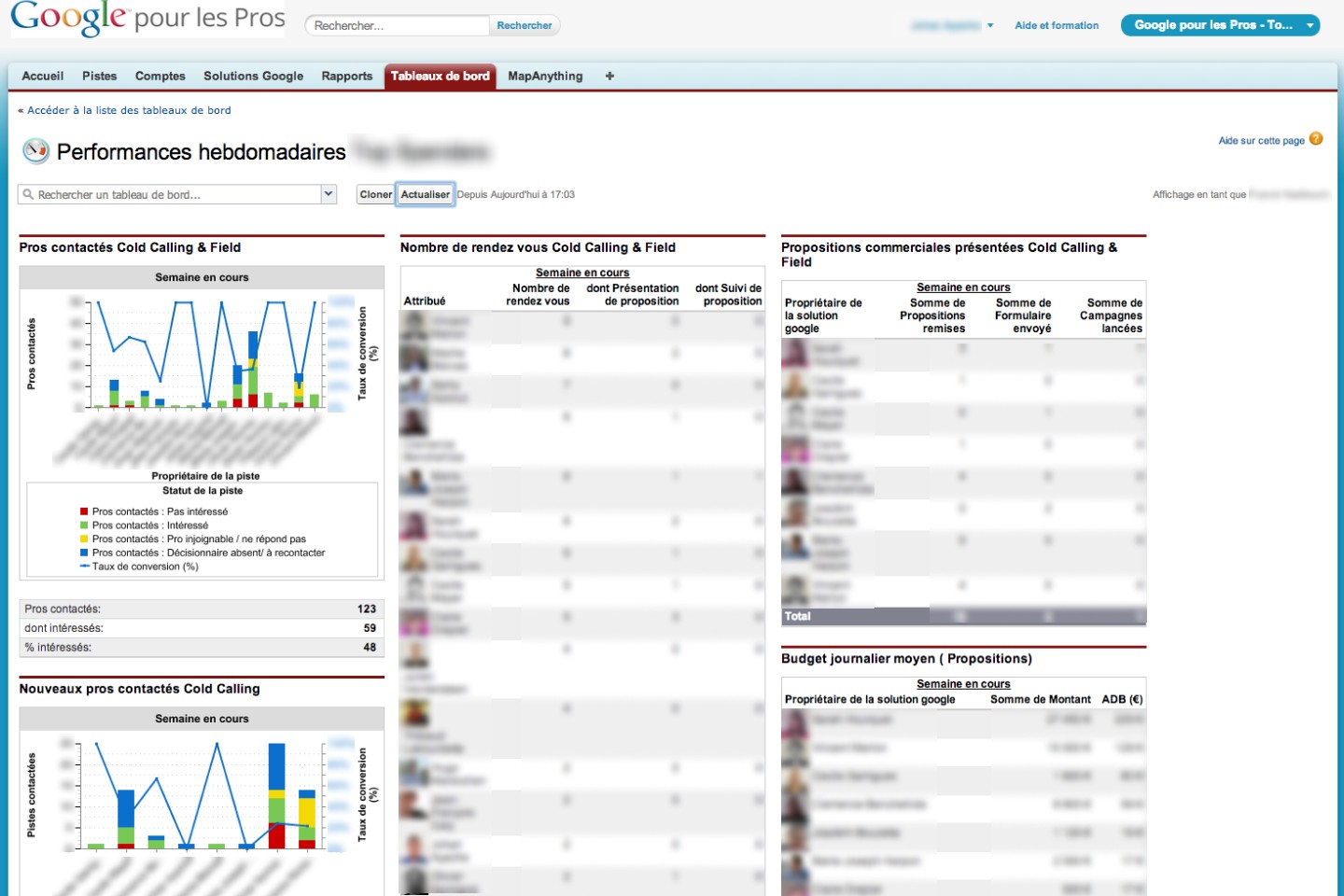
Task: Click the Nombre de rendez vous Cold Calling title
Action: pyautogui.click(x=538, y=247)
